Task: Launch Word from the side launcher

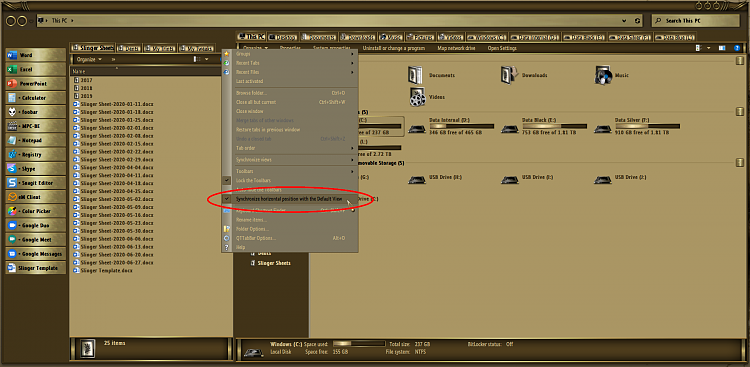Action: pos(36,55)
